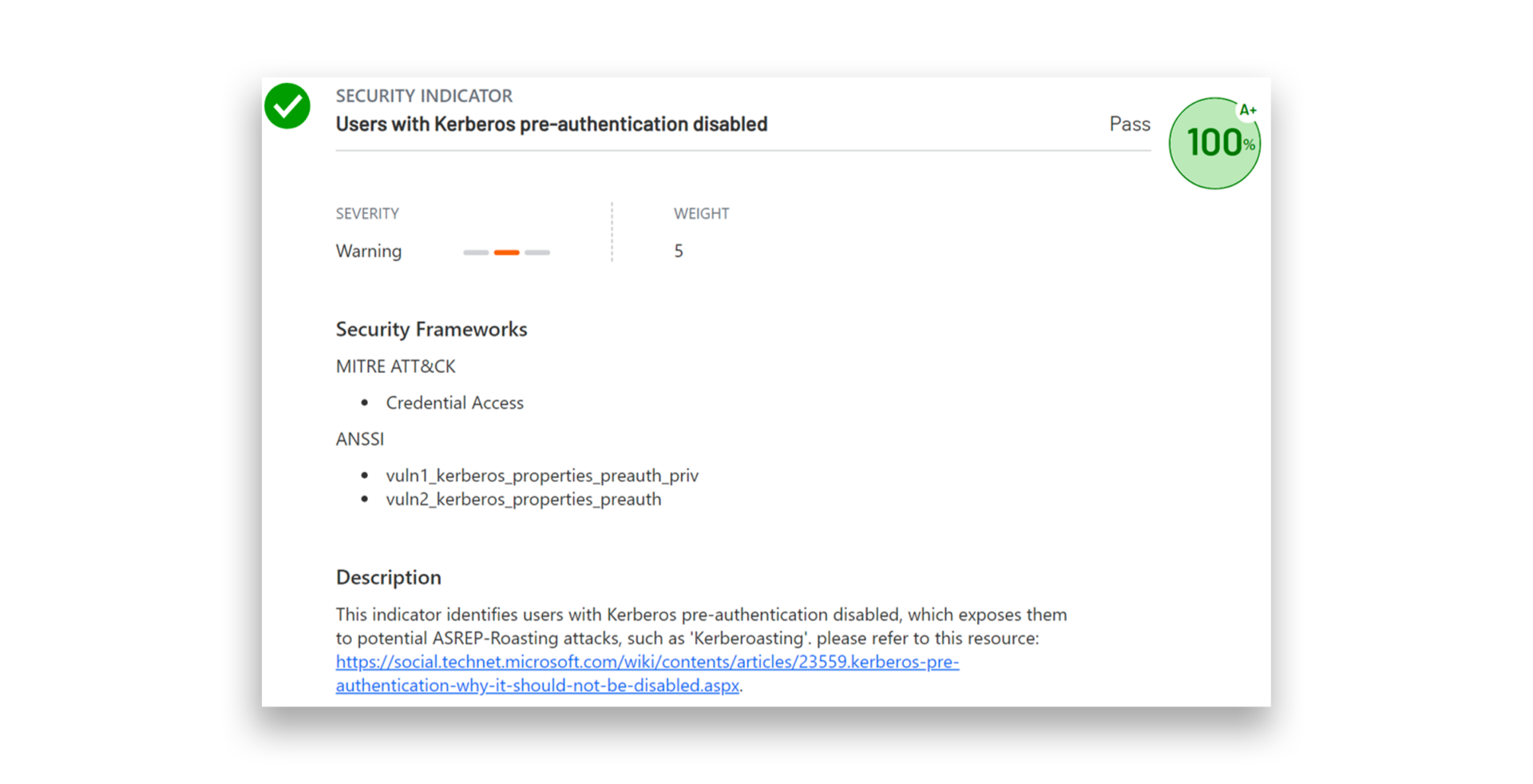Click the SECURITY INDICATOR header label
This screenshot has height=784, width=1533.
(424, 96)
